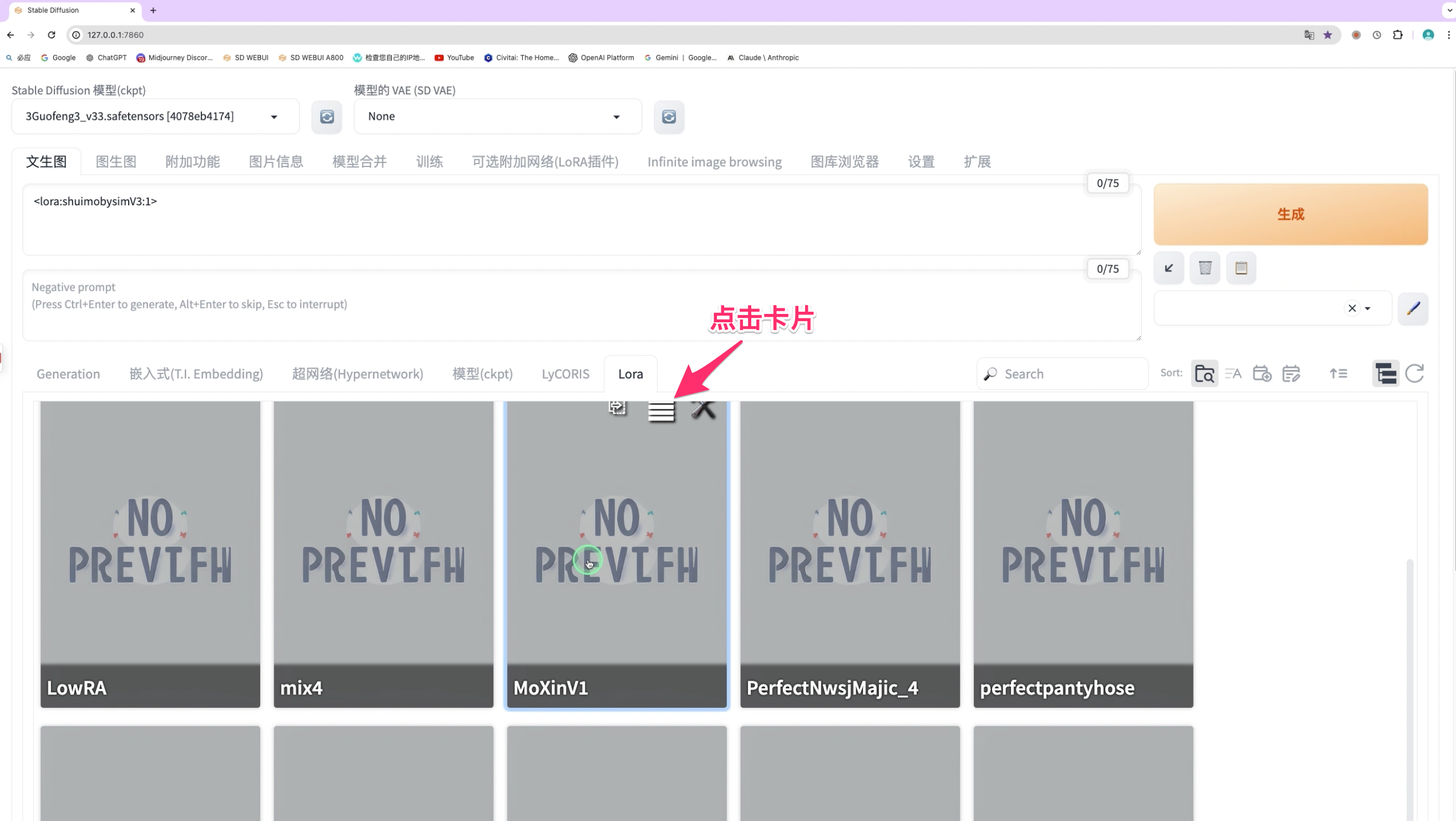Viewport: 1456px width, 821px height.
Task: Select the LowRA Lora card
Action: point(150,554)
